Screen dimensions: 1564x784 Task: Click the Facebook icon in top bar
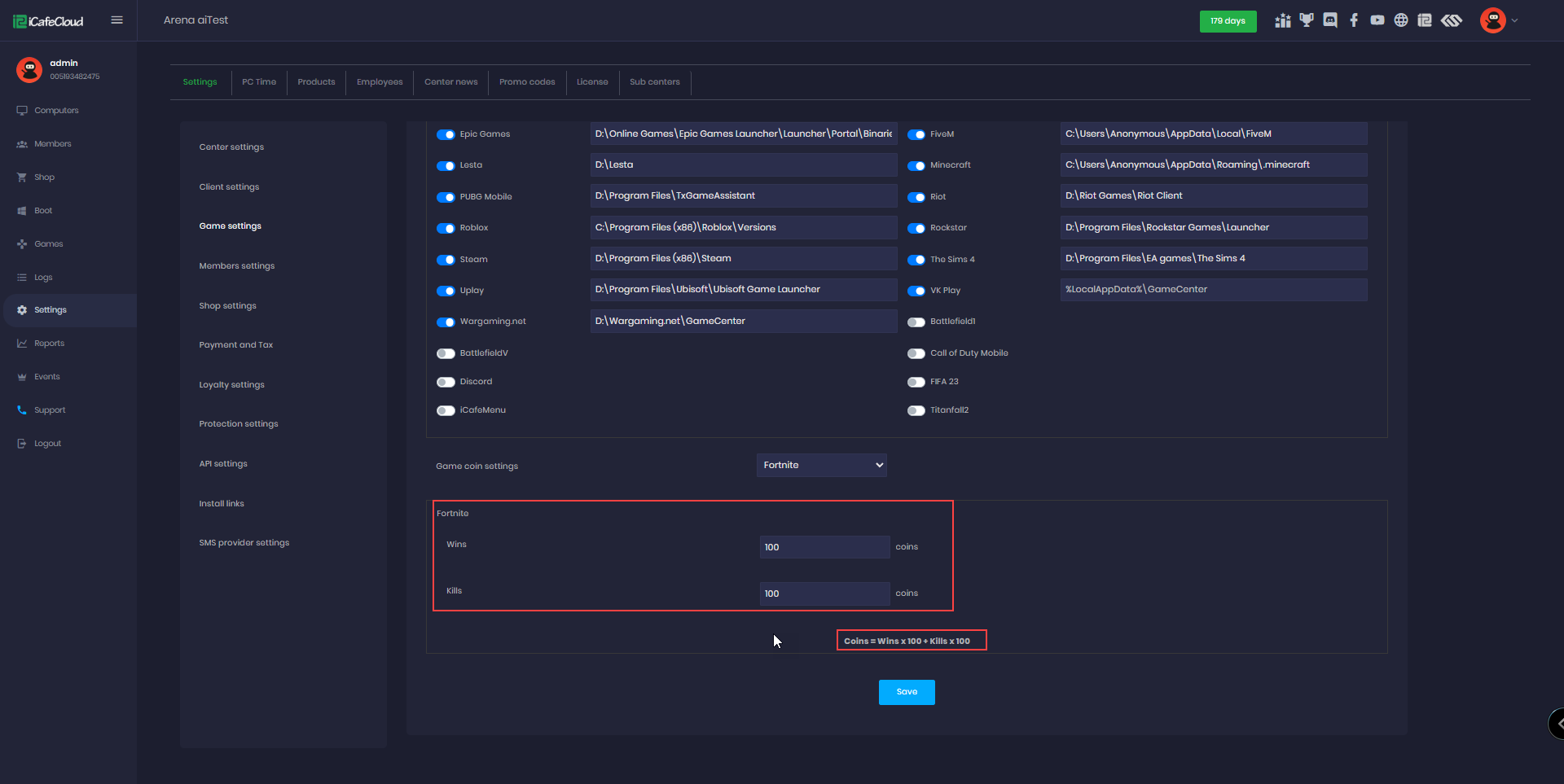coord(1354,20)
